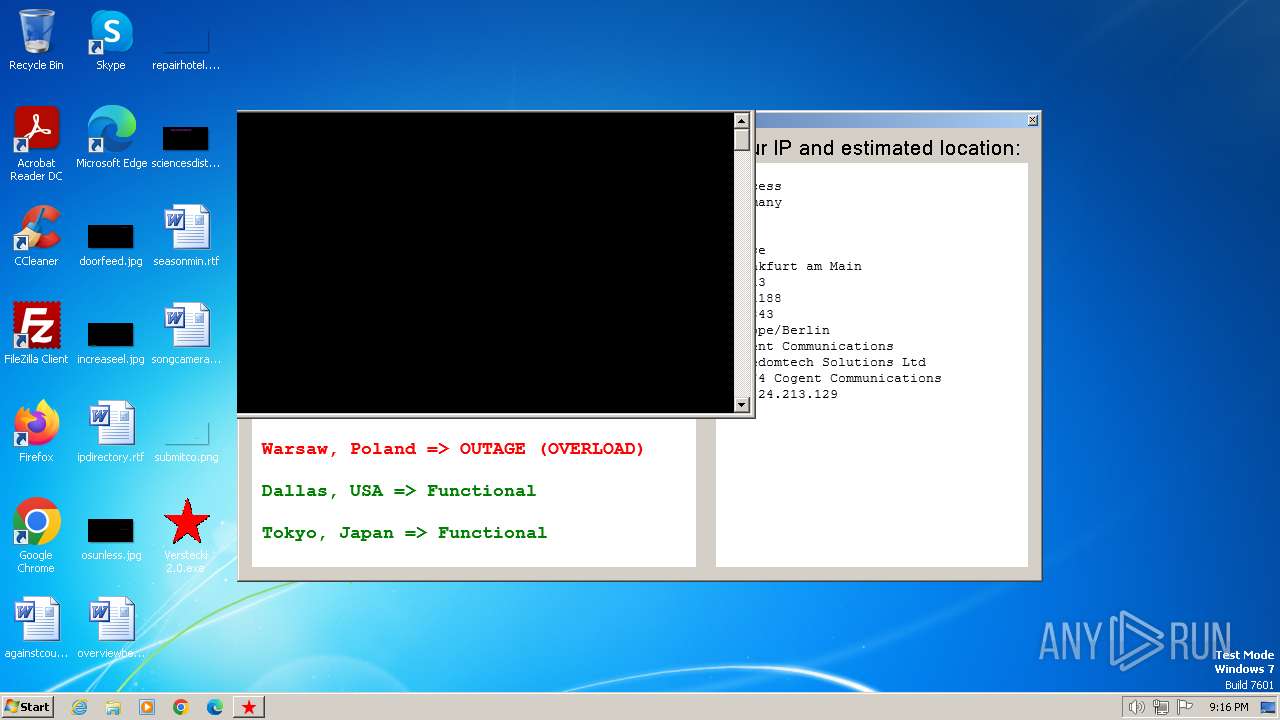Open overviewbe document on desktop
Image resolution: width=1280 pixels, height=720 pixels.
(x=111, y=628)
